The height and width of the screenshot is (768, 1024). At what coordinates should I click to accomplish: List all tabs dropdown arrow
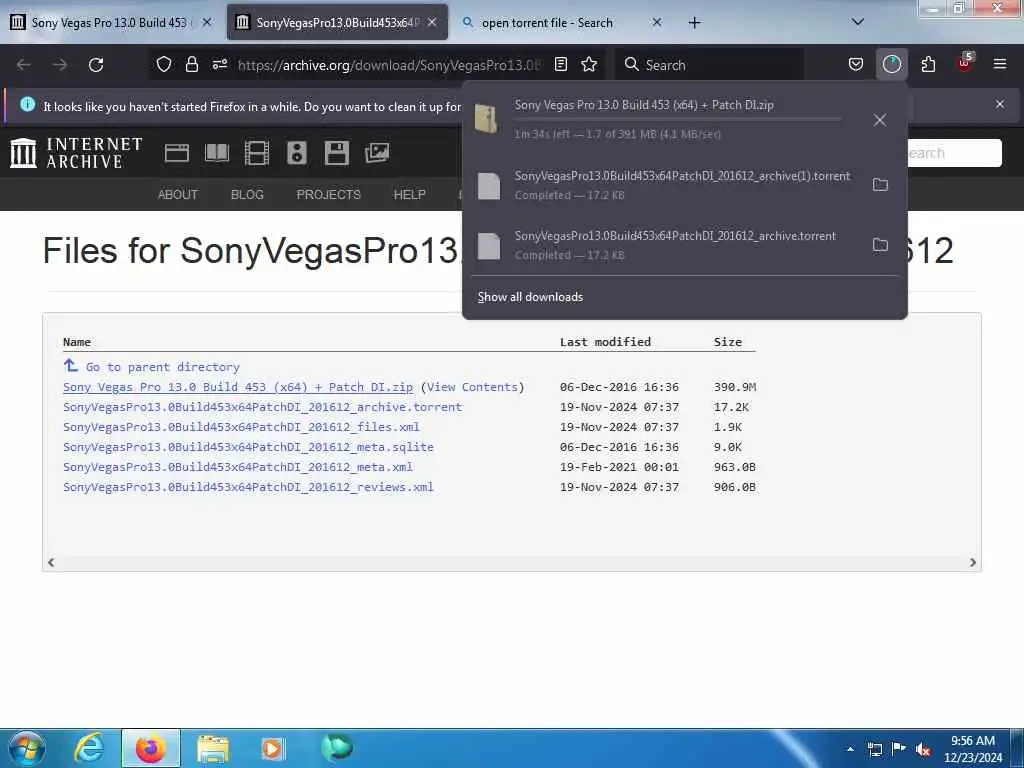point(858,22)
